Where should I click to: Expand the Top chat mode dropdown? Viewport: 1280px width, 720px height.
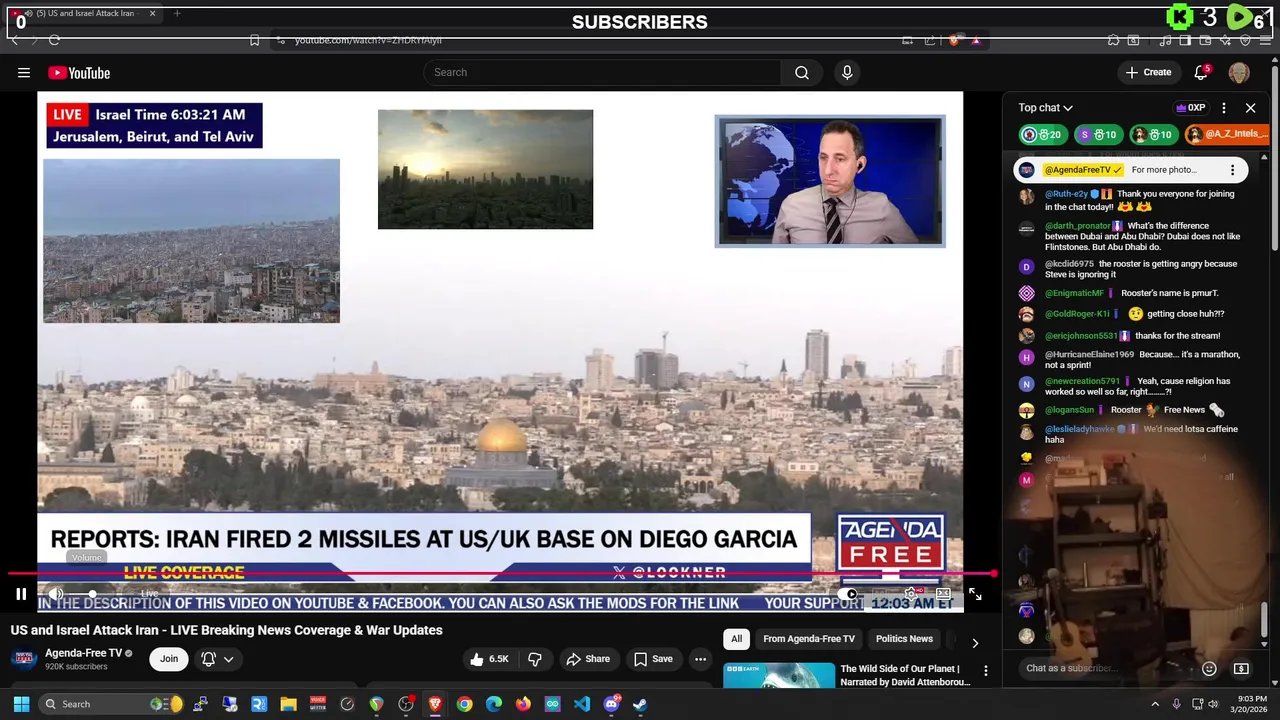click(1046, 108)
